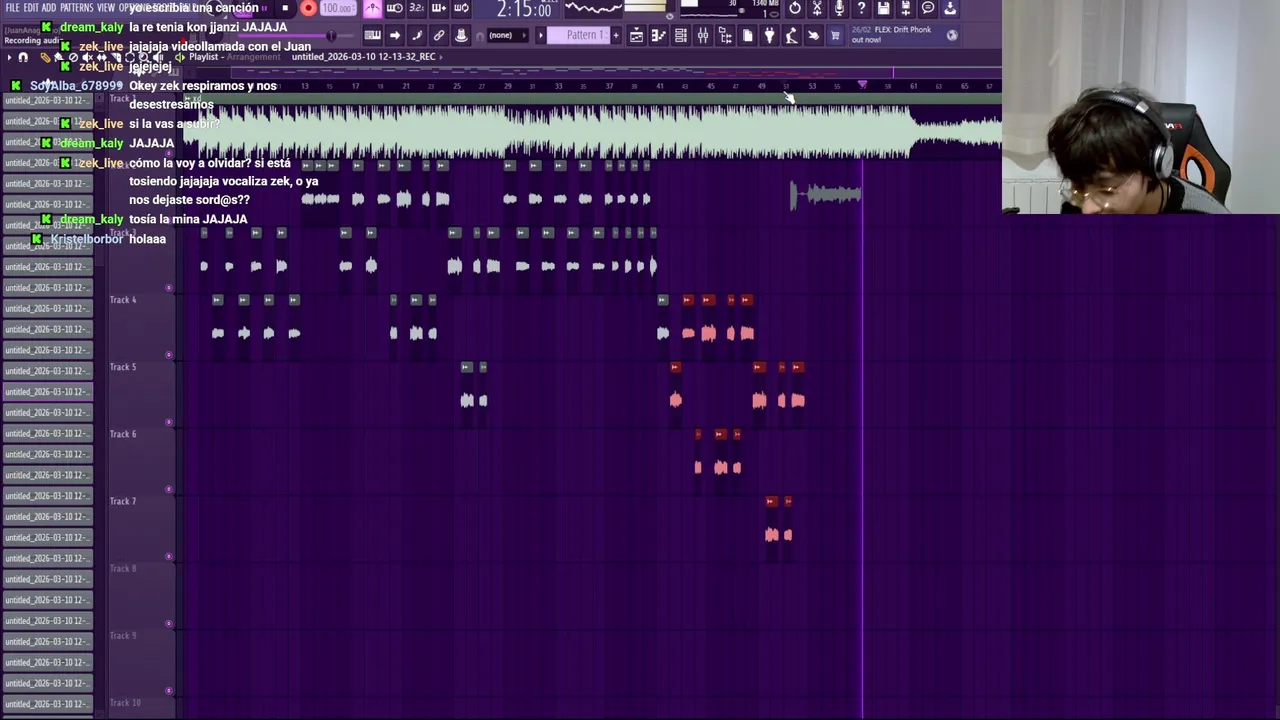Select the playlist Zoom magnifier tool
1280x720 pixels.
click(143, 58)
